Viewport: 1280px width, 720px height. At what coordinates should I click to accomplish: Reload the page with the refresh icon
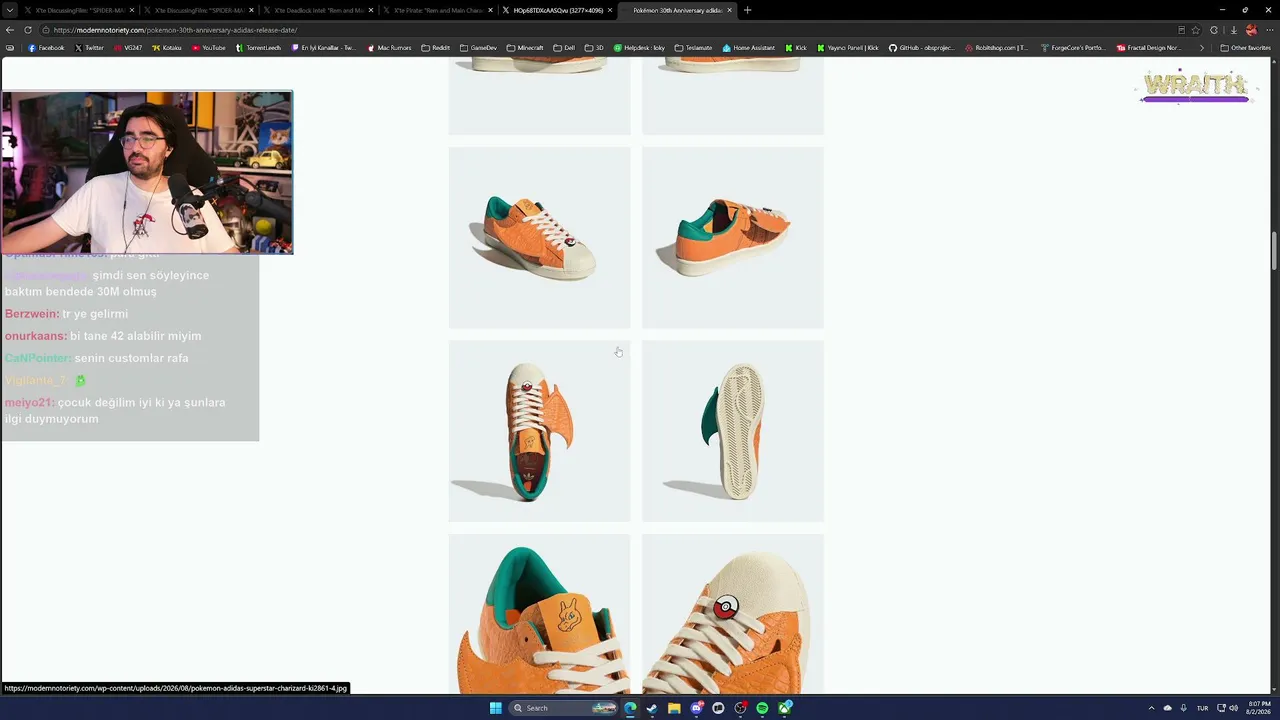click(x=28, y=30)
